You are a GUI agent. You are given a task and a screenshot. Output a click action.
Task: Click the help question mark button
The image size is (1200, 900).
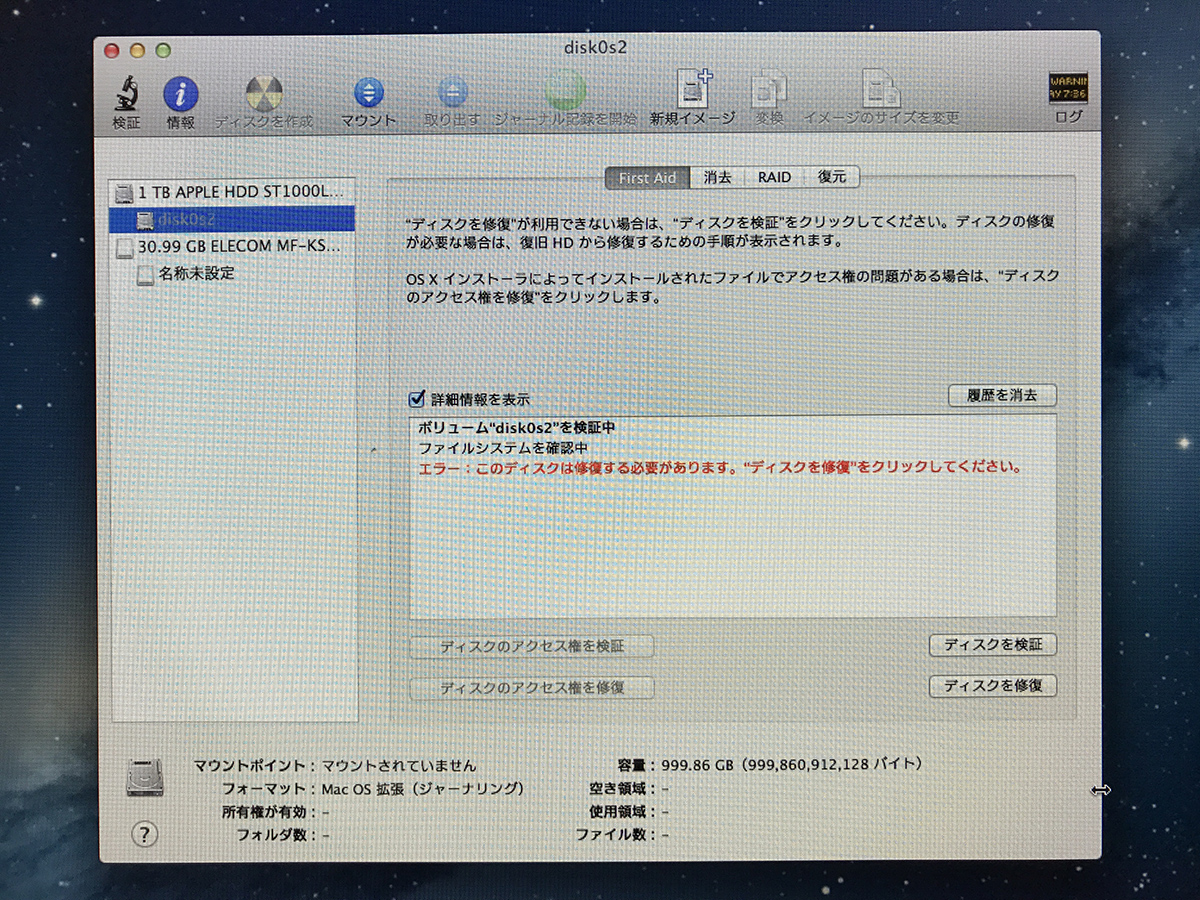click(144, 834)
